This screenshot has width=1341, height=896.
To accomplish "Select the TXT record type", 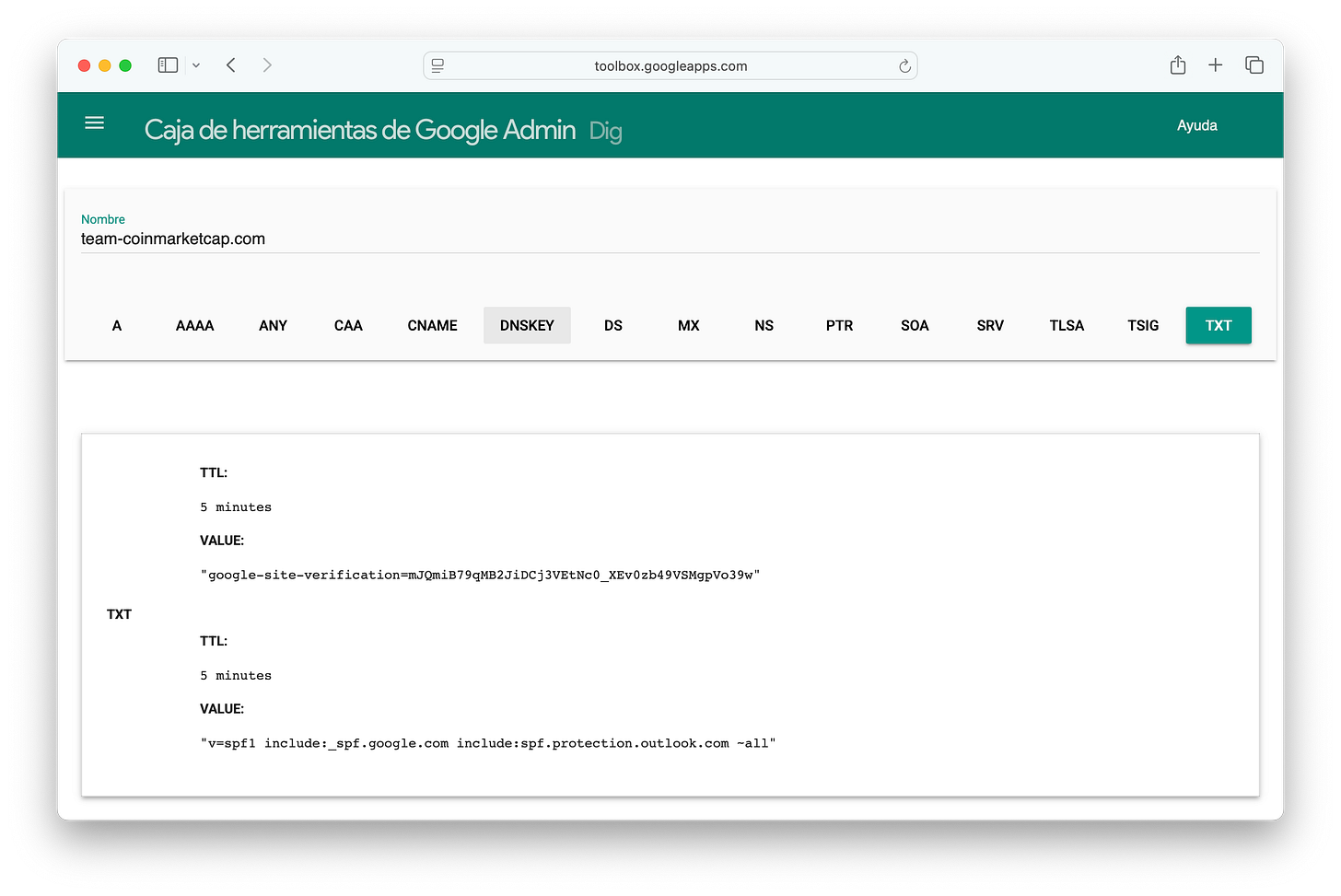I will tap(1219, 325).
